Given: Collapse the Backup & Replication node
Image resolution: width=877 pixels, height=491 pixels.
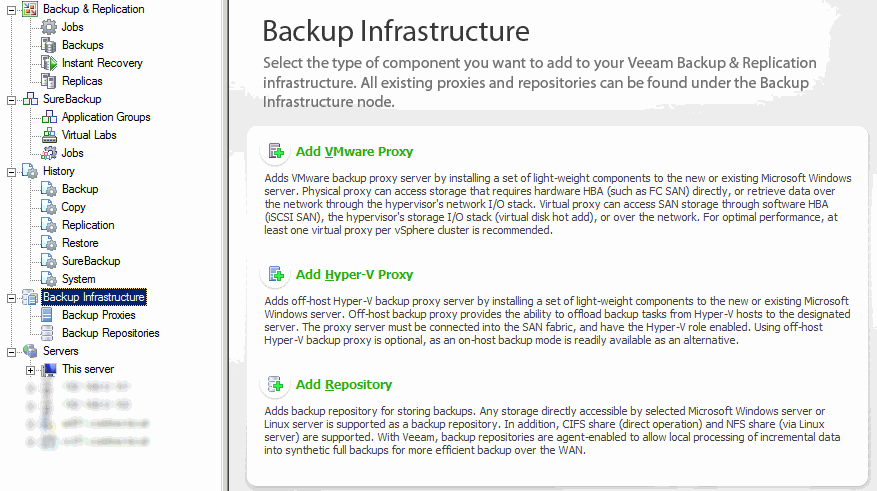Looking at the screenshot, I should tap(11, 10).
